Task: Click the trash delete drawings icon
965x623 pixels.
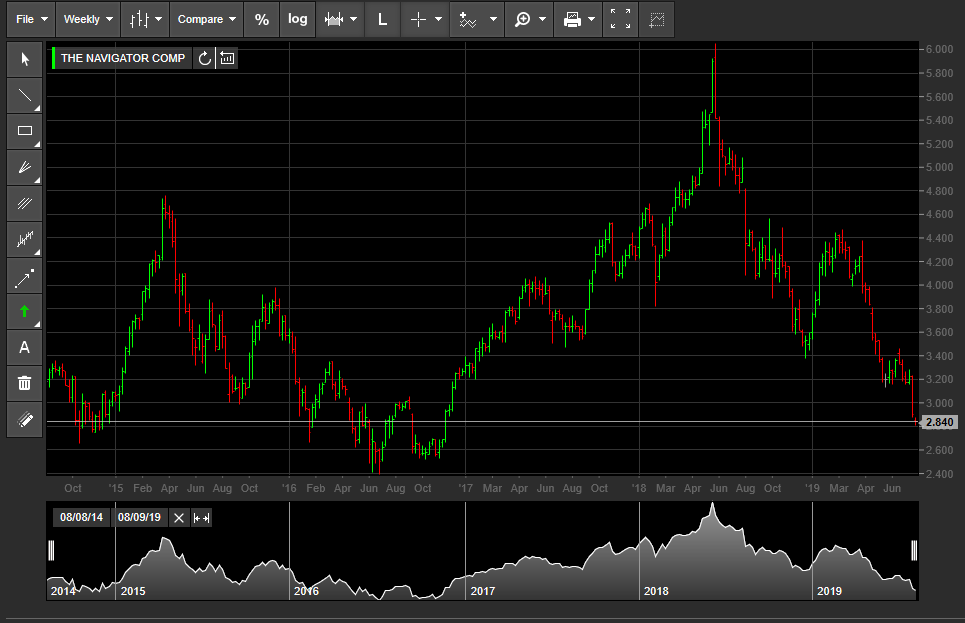Action: point(25,384)
